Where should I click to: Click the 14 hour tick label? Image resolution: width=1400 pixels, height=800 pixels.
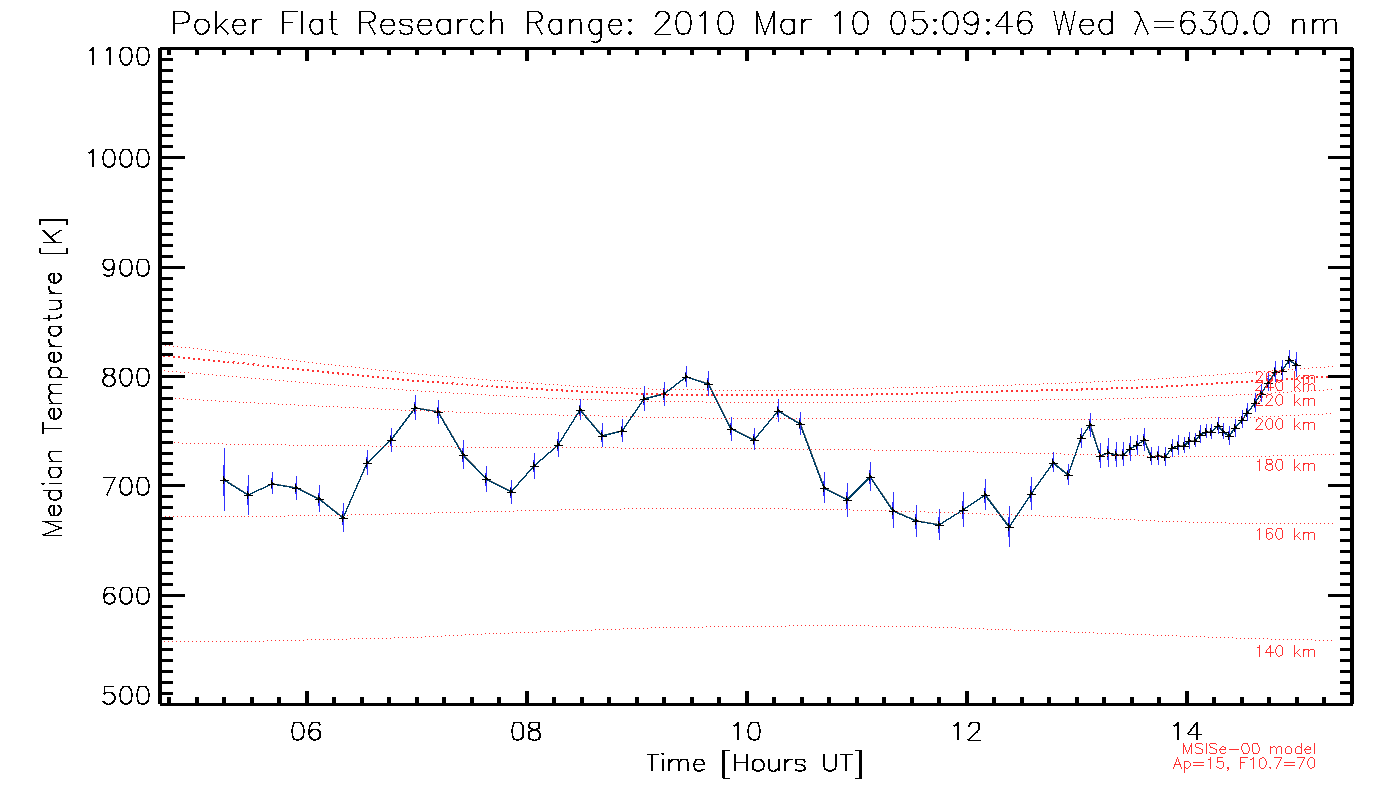pyautogui.click(x=1186, y=729)
